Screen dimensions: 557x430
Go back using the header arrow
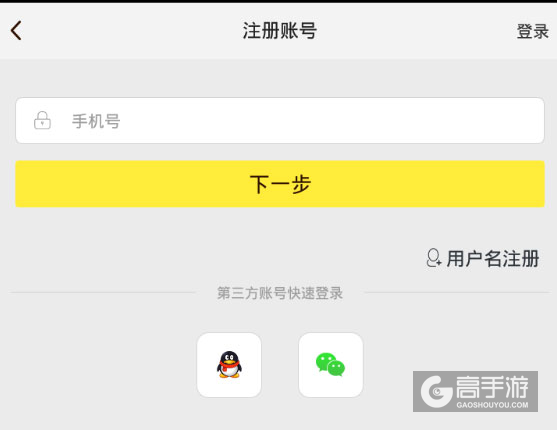click(x=16, y=31)
